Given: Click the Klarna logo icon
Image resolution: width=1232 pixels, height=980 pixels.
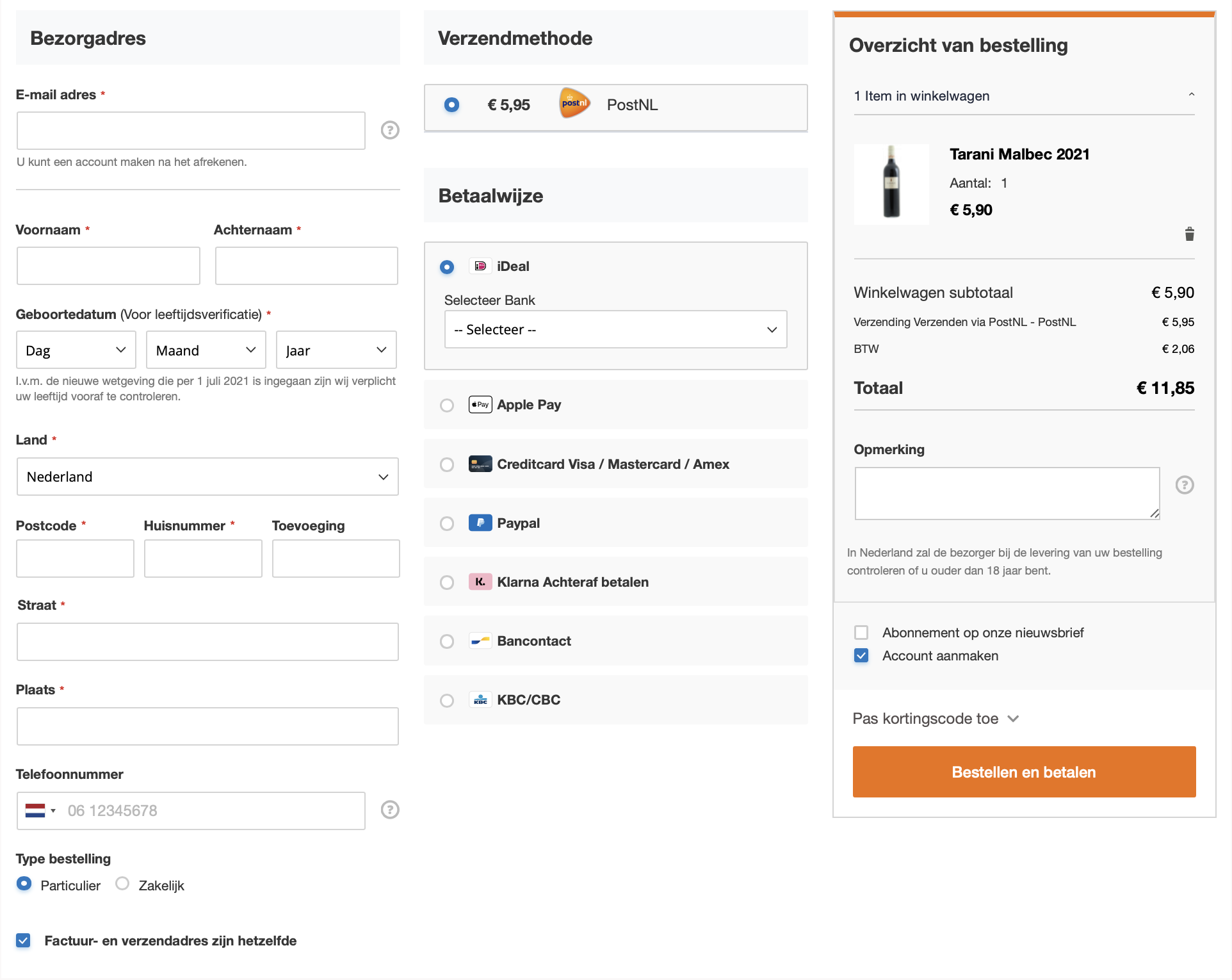Looking at the screenshot, I should point(480,582).
